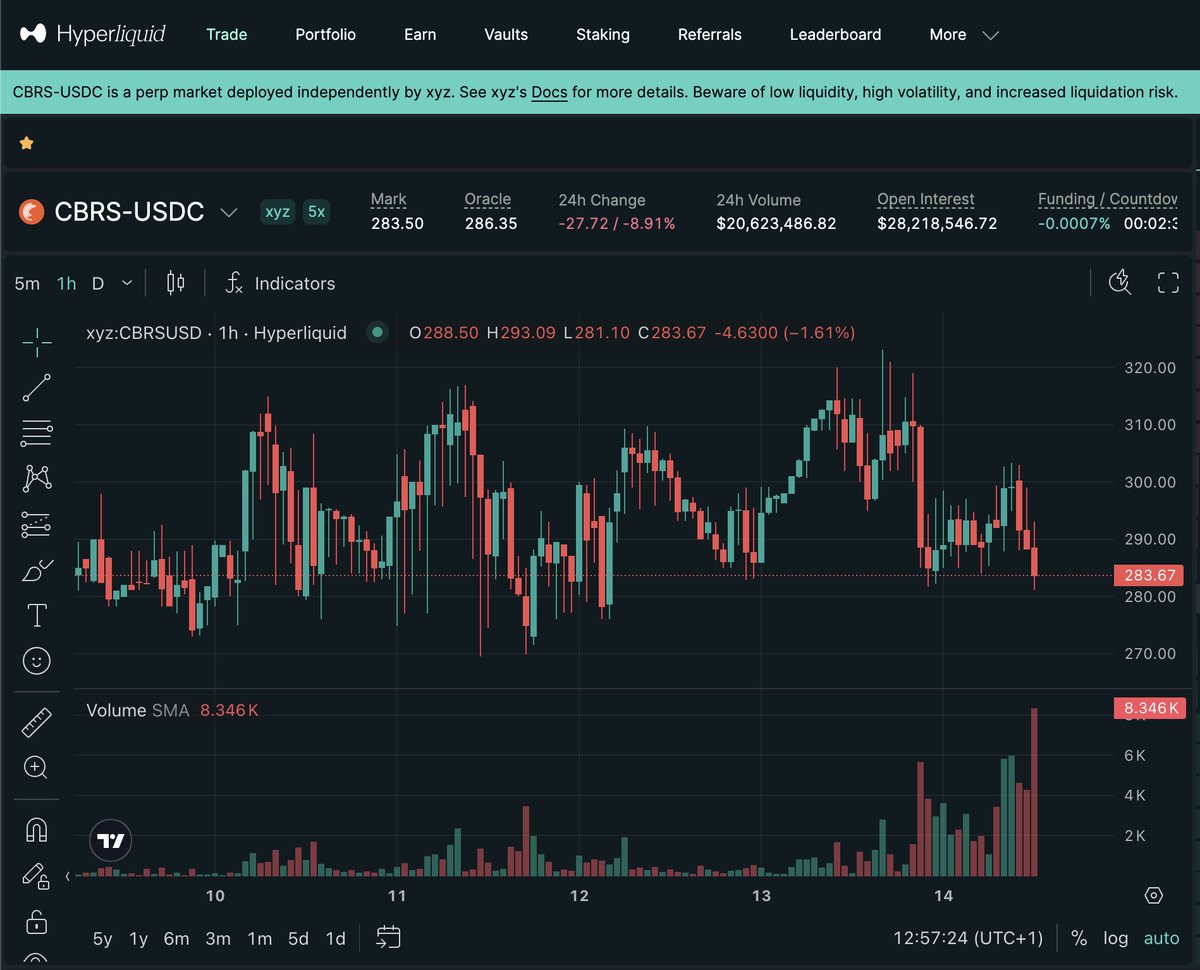The height and width of the screenshot is (970, 1200).
Task: Open the Earn tab
Action: pos(420,34)
